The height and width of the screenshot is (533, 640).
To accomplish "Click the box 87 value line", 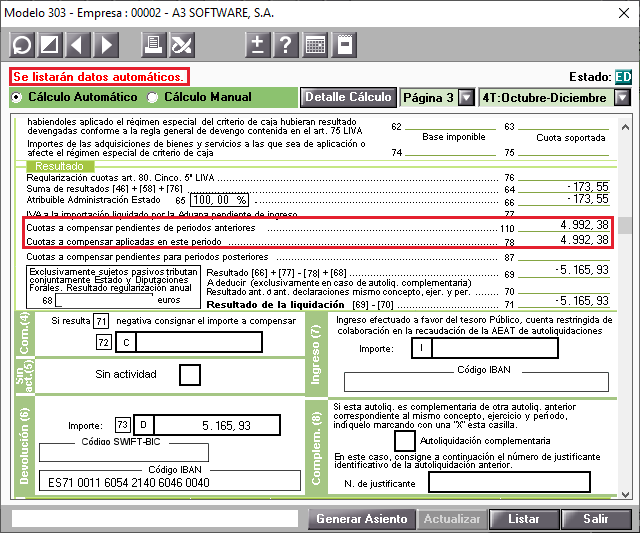I will point(563,257).
